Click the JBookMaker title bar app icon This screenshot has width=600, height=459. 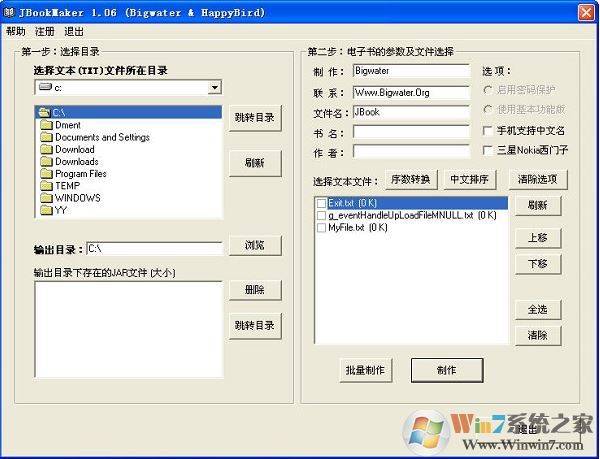(x=8, y=12)
